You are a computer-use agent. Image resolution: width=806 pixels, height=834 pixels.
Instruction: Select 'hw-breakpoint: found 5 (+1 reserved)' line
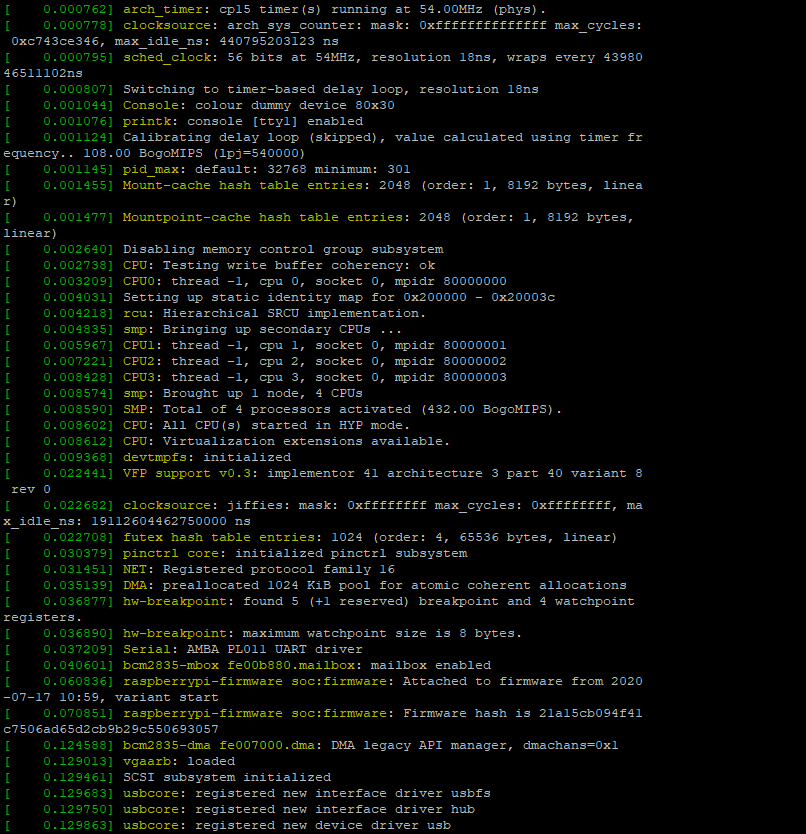point(378,601)
